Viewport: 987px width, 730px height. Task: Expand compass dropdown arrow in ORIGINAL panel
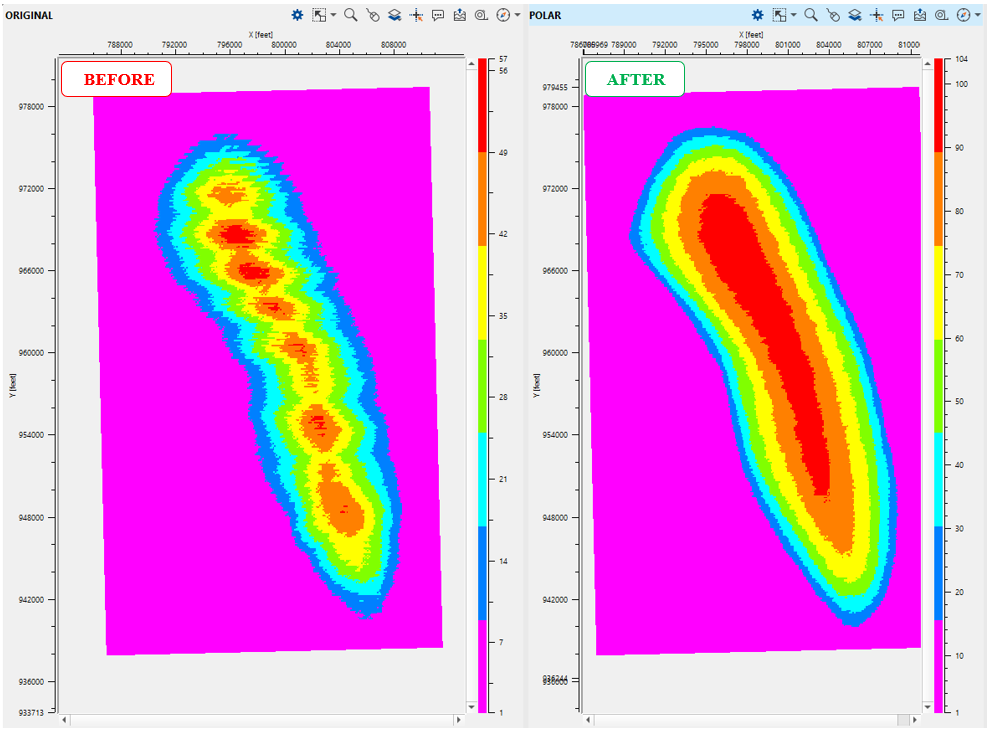[517, 15]
